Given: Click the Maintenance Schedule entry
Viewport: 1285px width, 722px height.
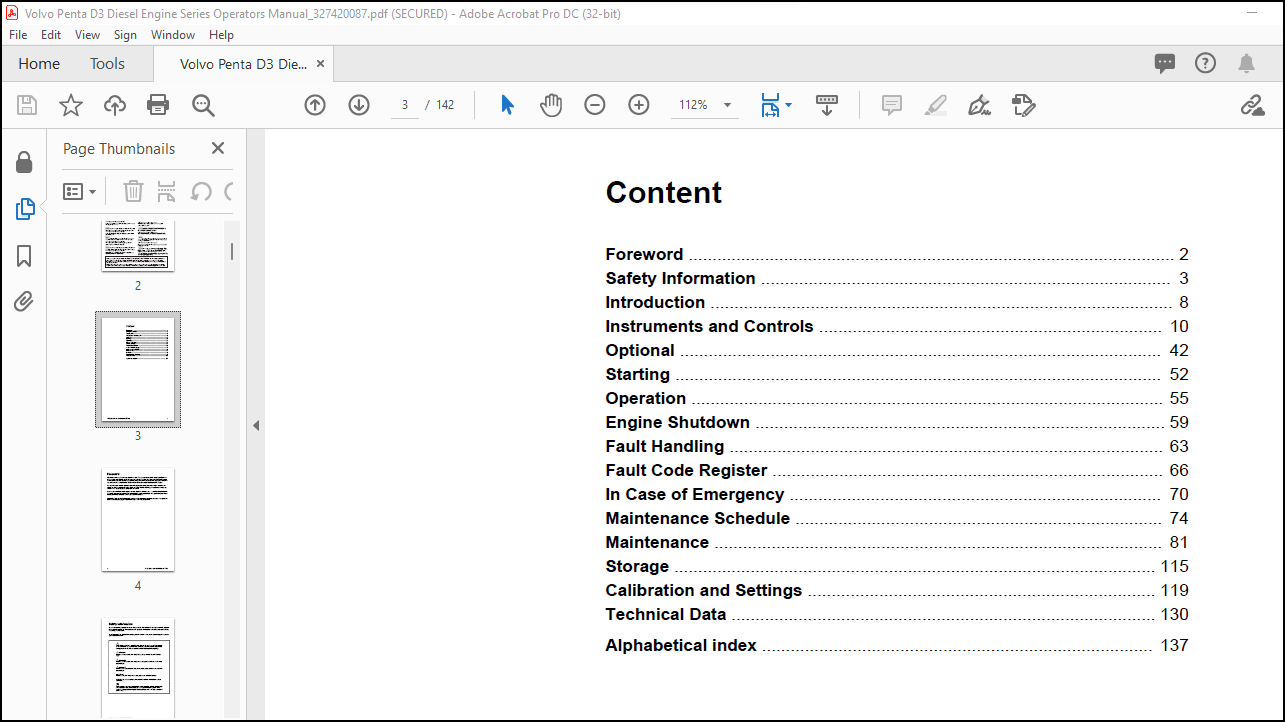Looking at the screenshot, I should 897,518.
